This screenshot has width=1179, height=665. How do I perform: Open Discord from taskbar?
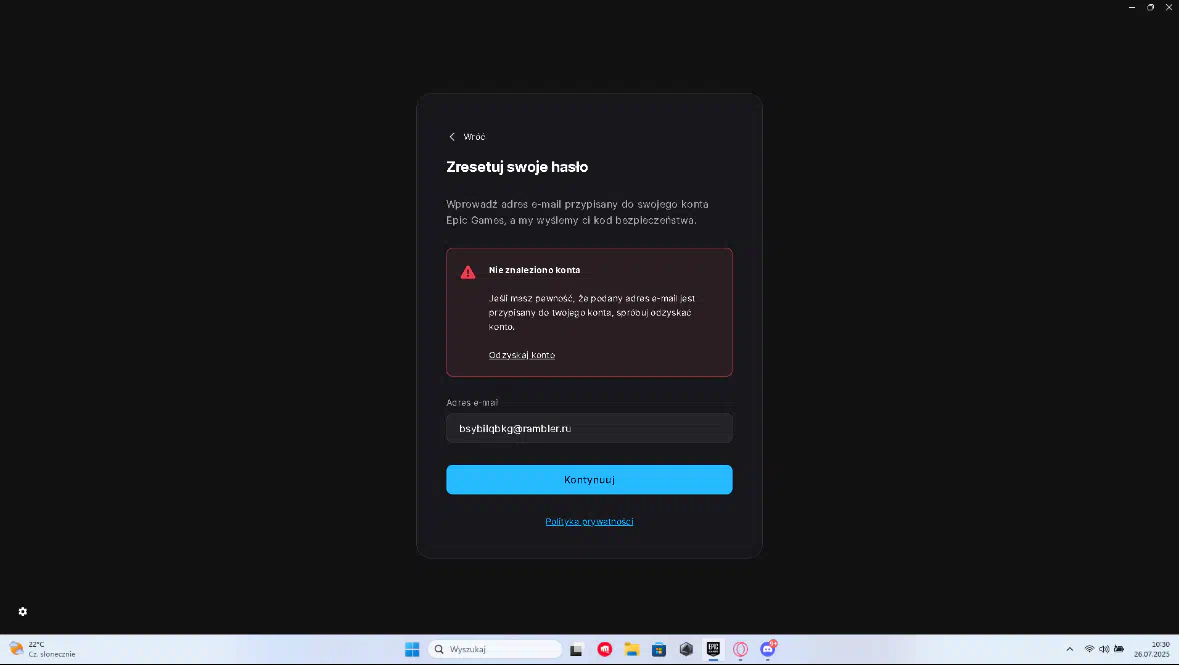pyautogui.click(x=768, y=649)
